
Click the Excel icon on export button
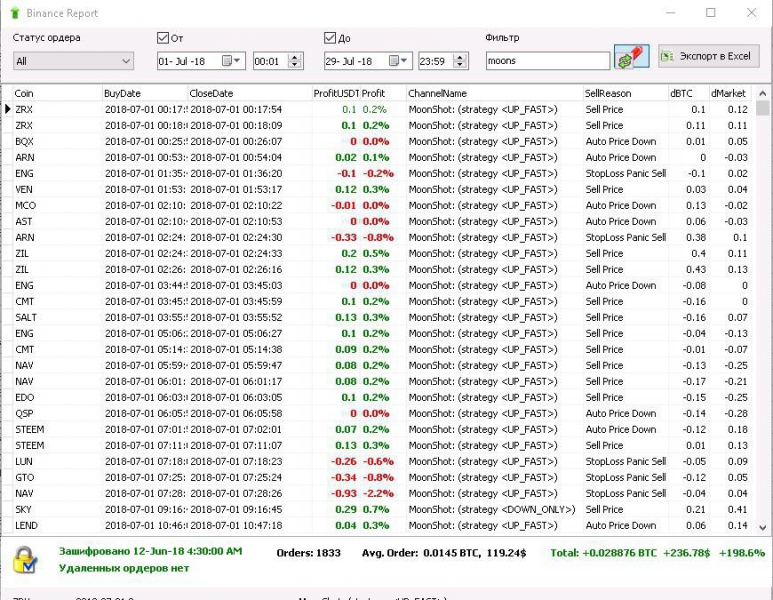668,56
